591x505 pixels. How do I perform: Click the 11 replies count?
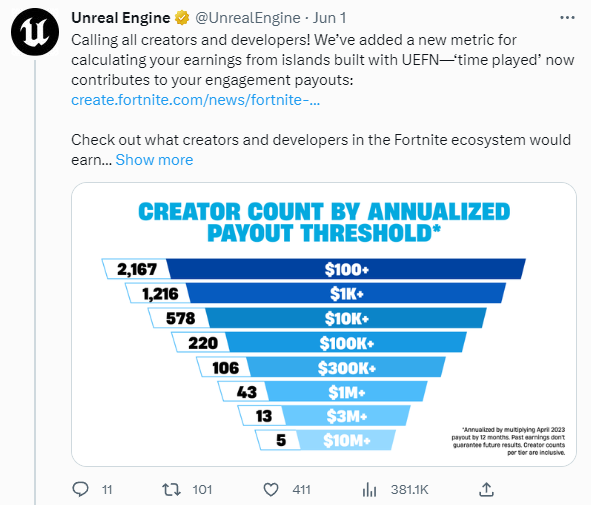tap(107, 490)
